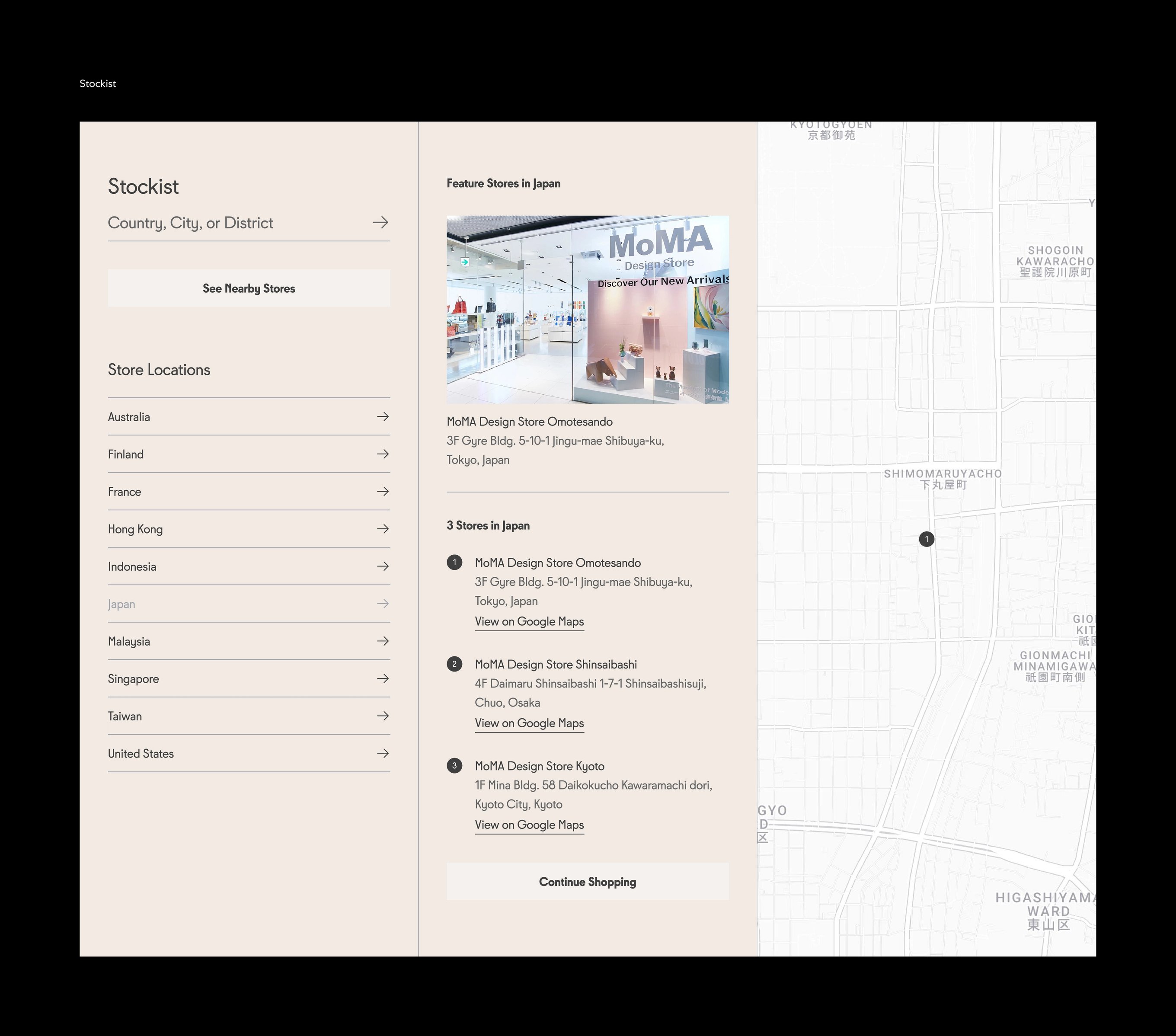Select the highlighted Japan location
This screenshot has height=1036, width=1176.
click(x=249, y=604)
